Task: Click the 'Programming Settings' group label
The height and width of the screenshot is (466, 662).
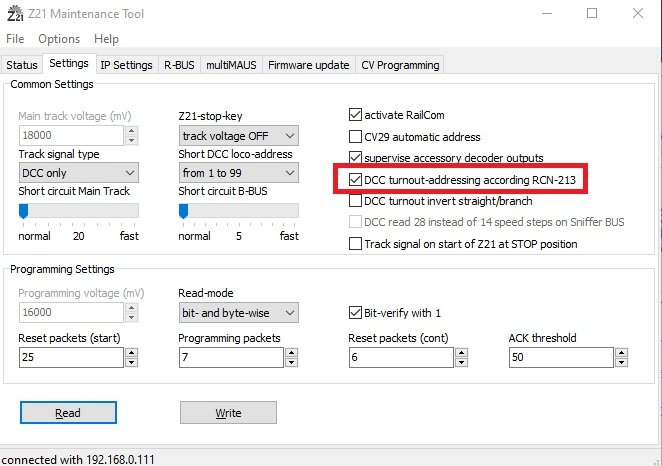Action: click(62, 269)
